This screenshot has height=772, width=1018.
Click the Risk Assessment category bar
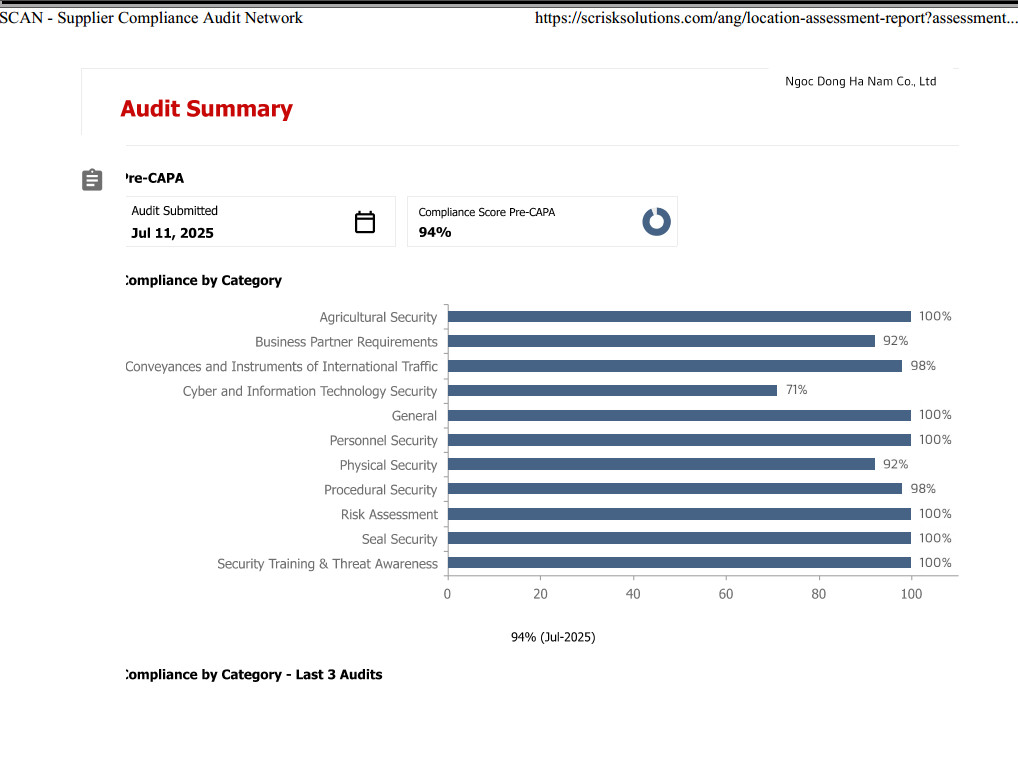coord(680,514)
